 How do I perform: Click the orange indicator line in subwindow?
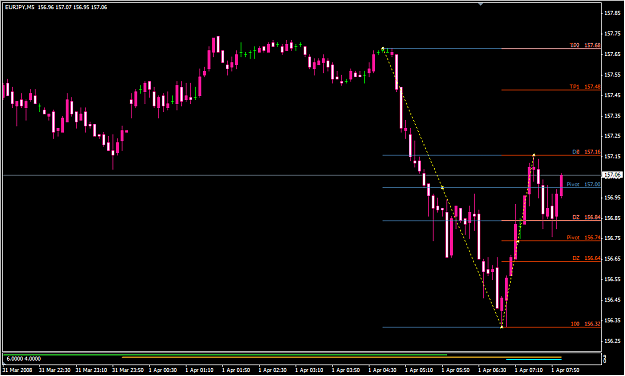tap(341, 357)
